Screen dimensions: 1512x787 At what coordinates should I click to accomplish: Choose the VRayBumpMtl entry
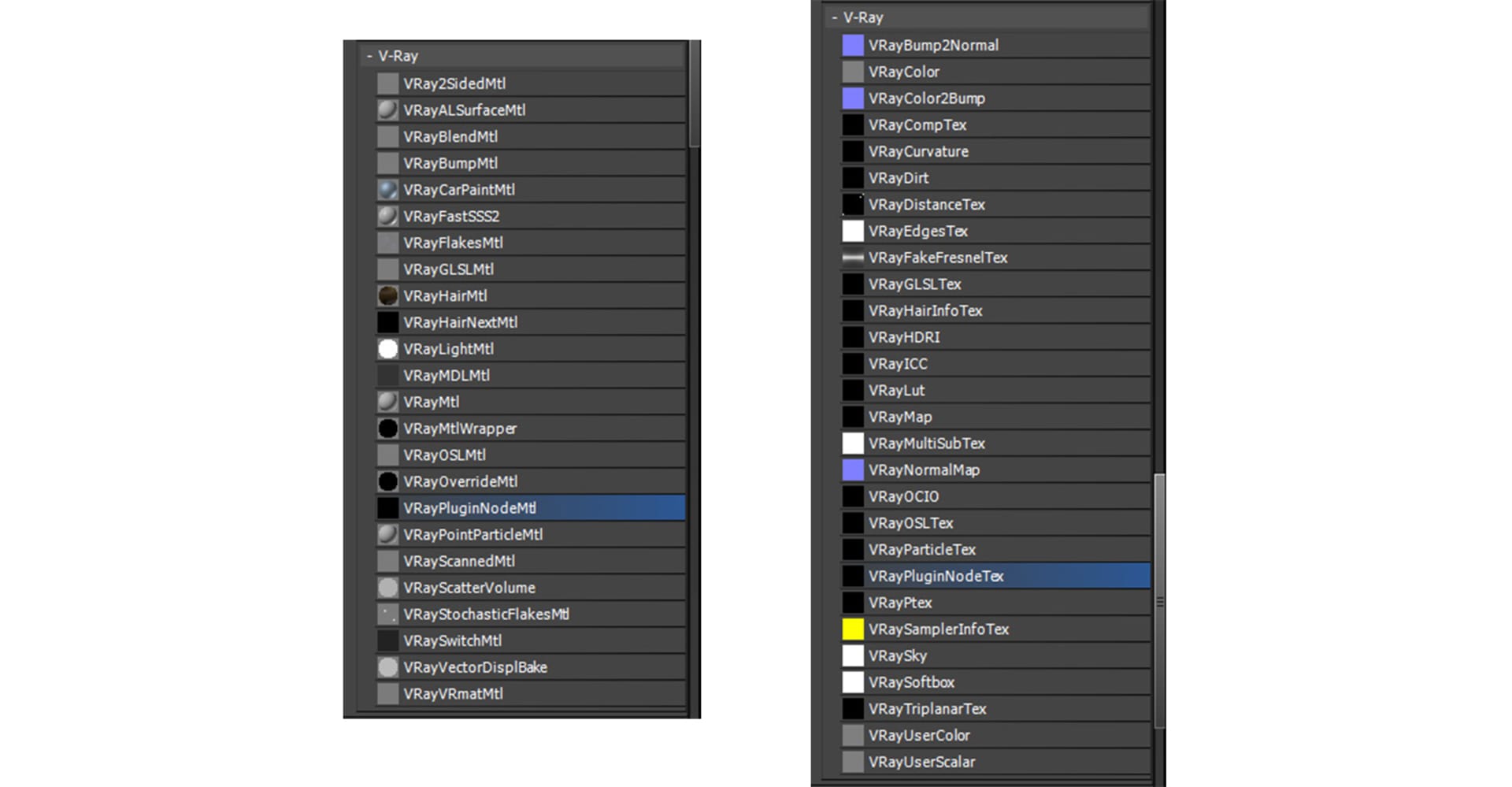[x=531, y=163]
